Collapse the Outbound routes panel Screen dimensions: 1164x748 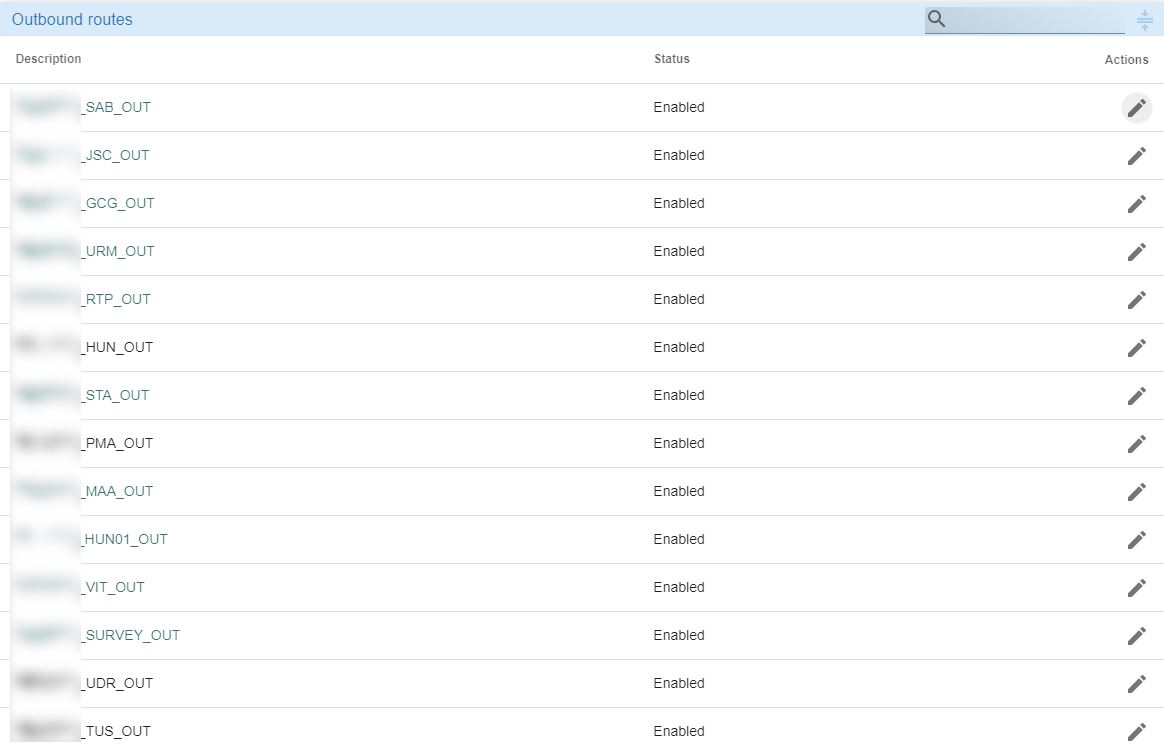(x=1144, y=19)
